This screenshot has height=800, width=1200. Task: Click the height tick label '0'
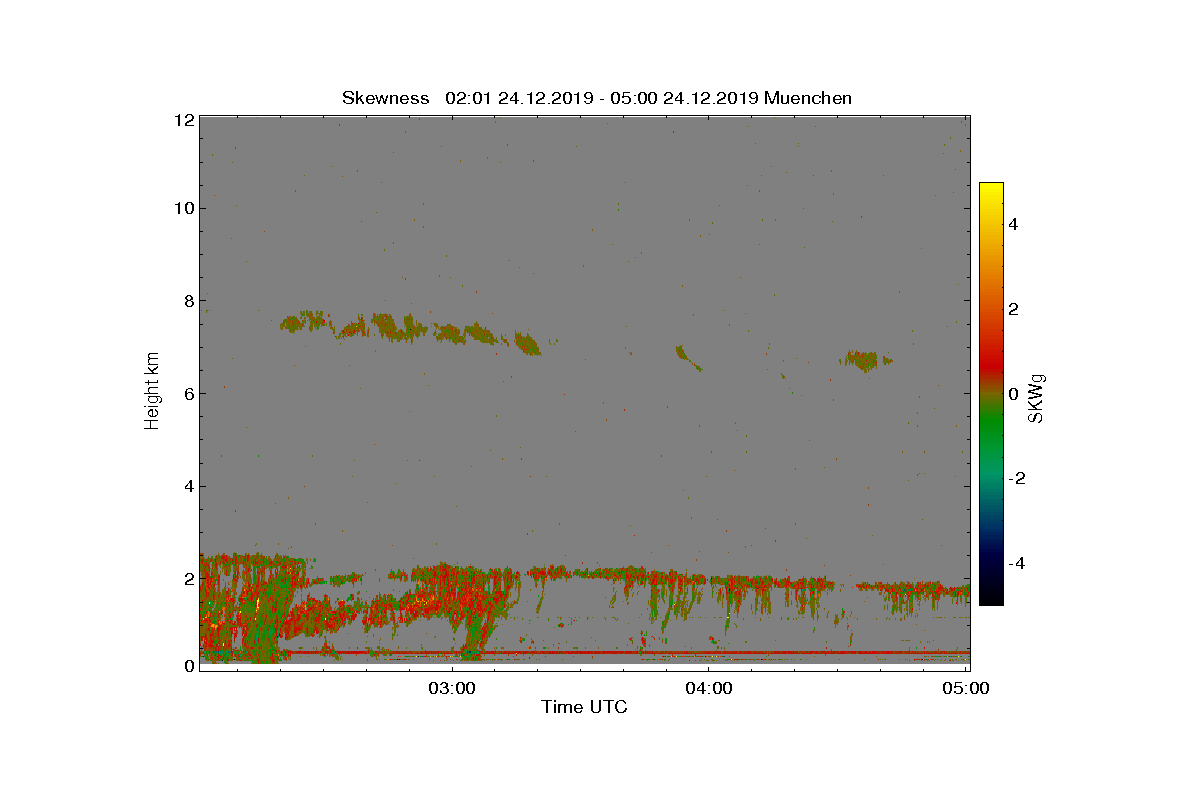(187, 666)
